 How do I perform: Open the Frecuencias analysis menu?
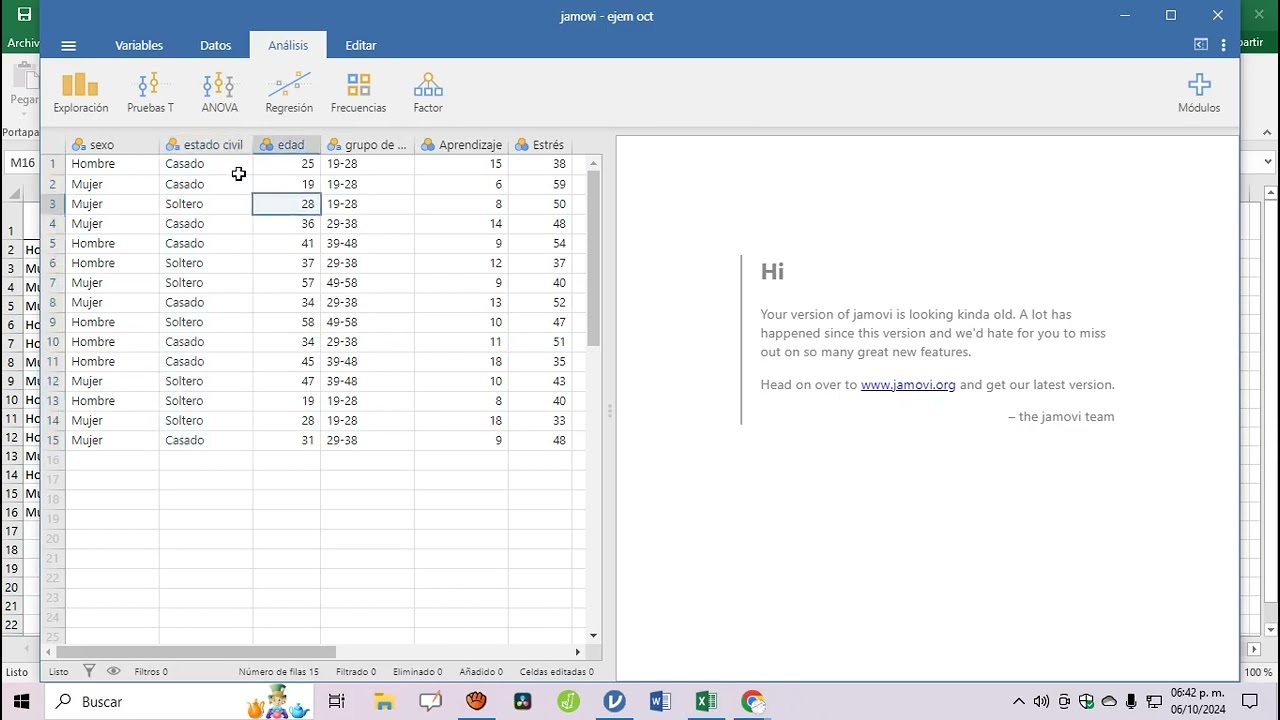click(x=358, y=93)
